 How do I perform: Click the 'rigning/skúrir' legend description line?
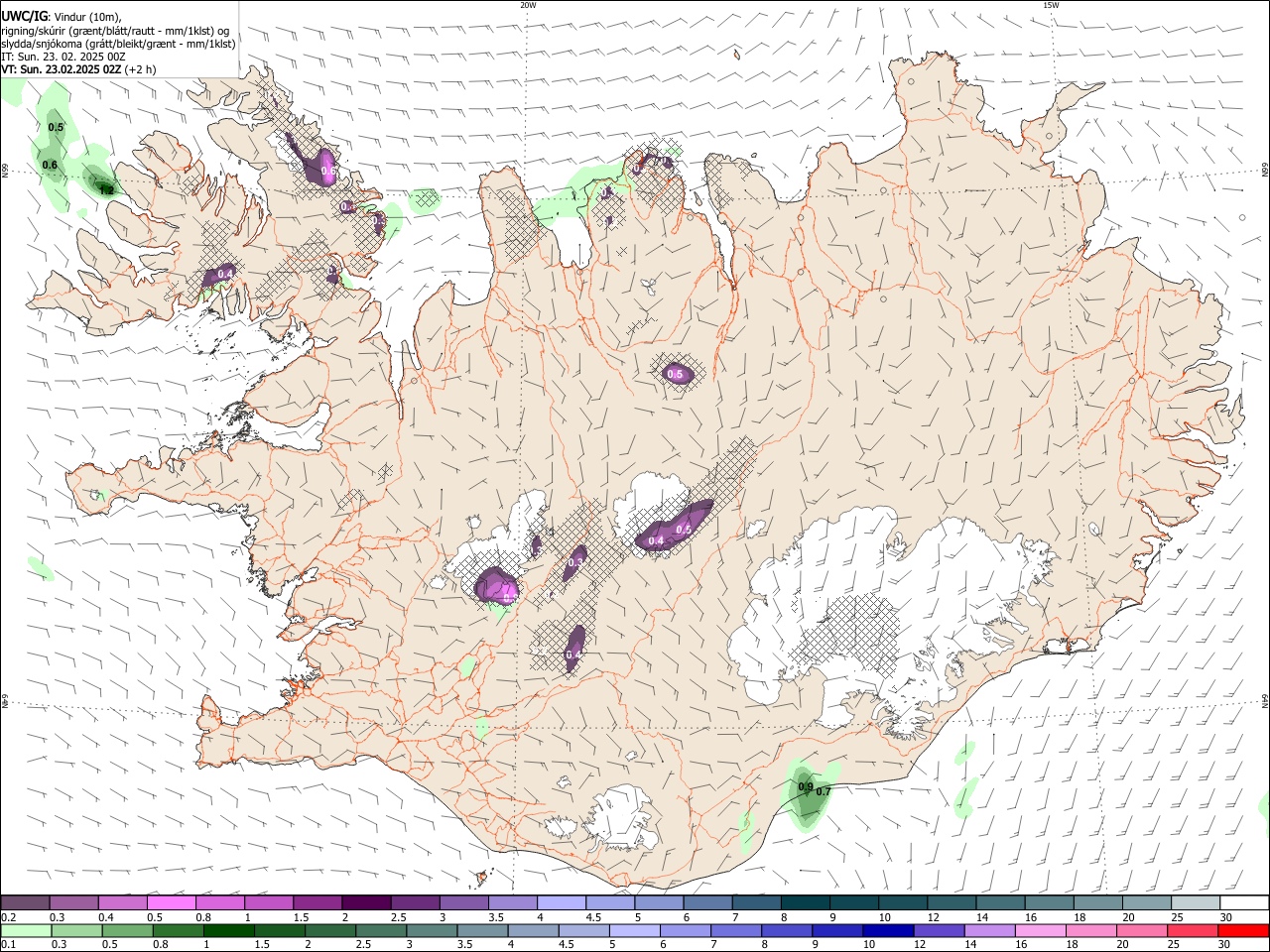pos(116,30)
